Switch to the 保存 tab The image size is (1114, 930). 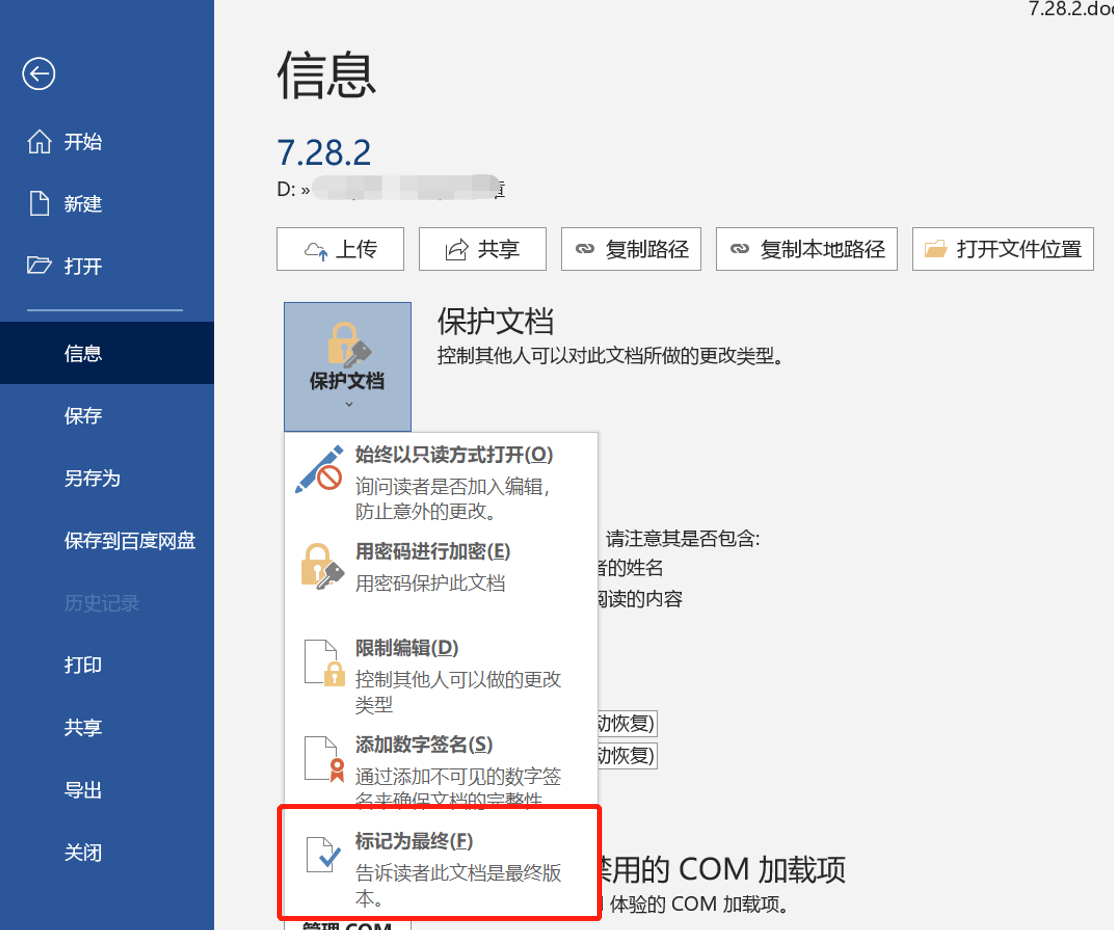[x=83, y=416]
